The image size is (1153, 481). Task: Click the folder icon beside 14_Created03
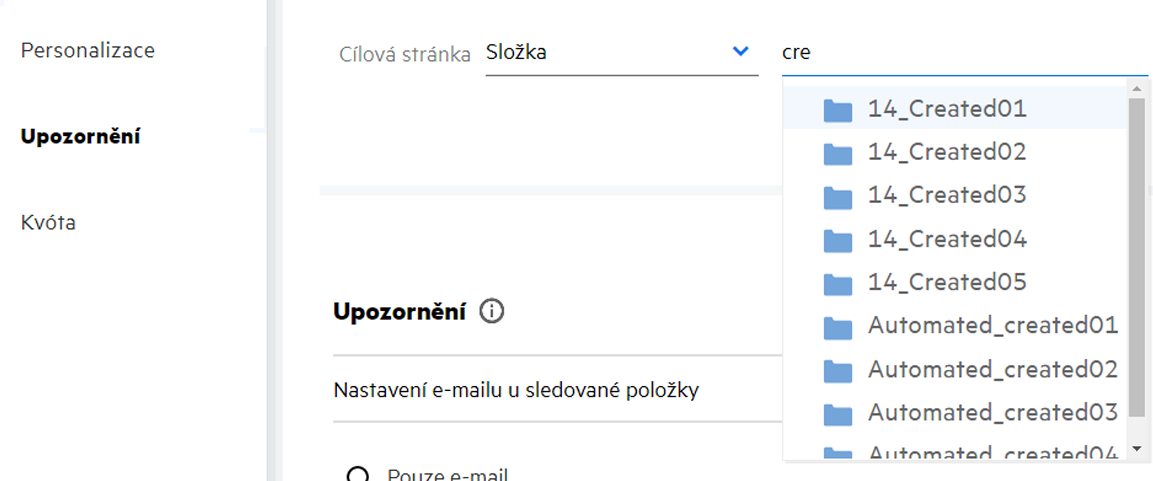(x=837, y=196)
